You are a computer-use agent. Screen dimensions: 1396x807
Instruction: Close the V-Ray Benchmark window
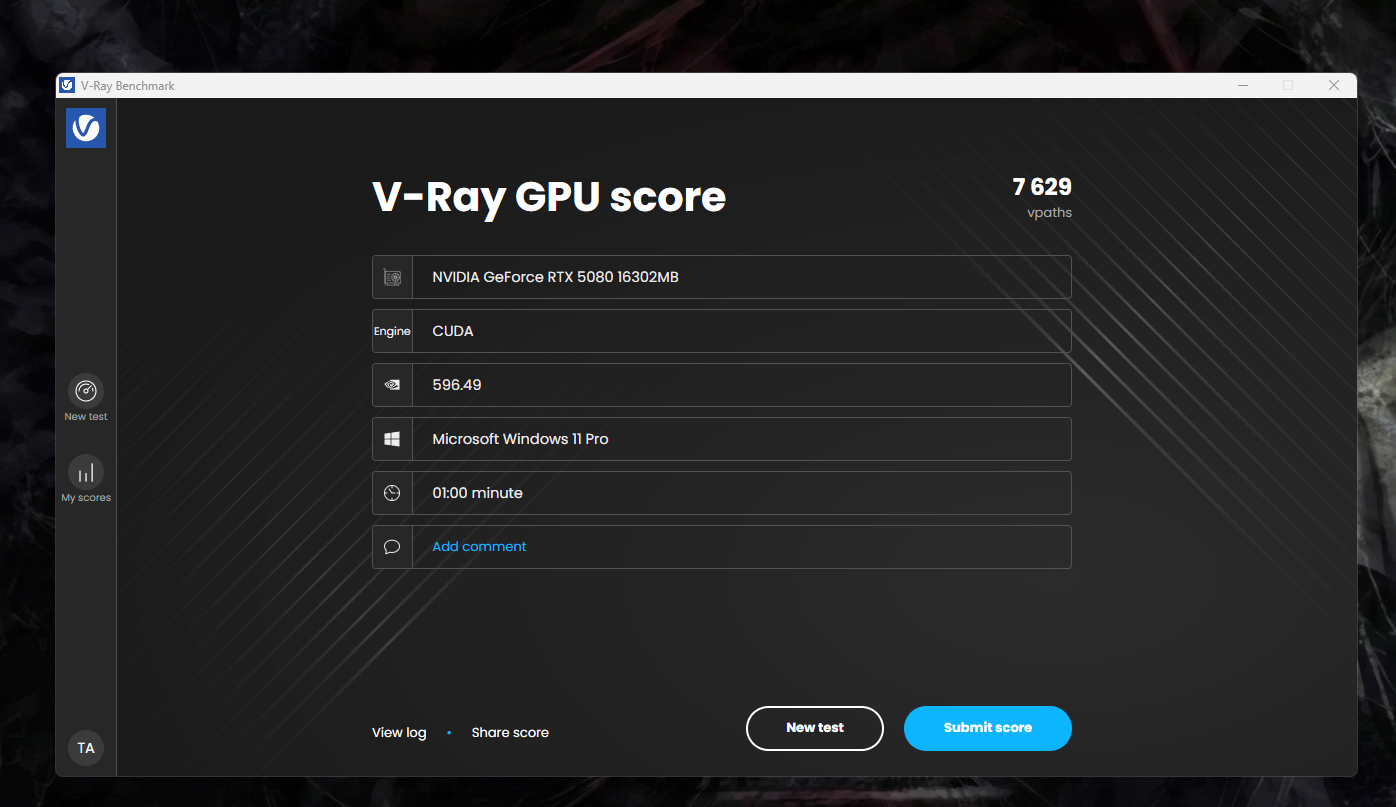1334,86
